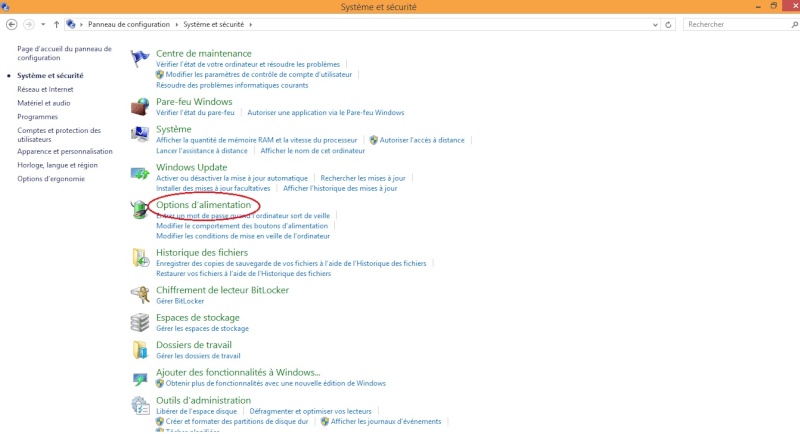
Task: Open the Windows Update heading
Action: (191, 167)
